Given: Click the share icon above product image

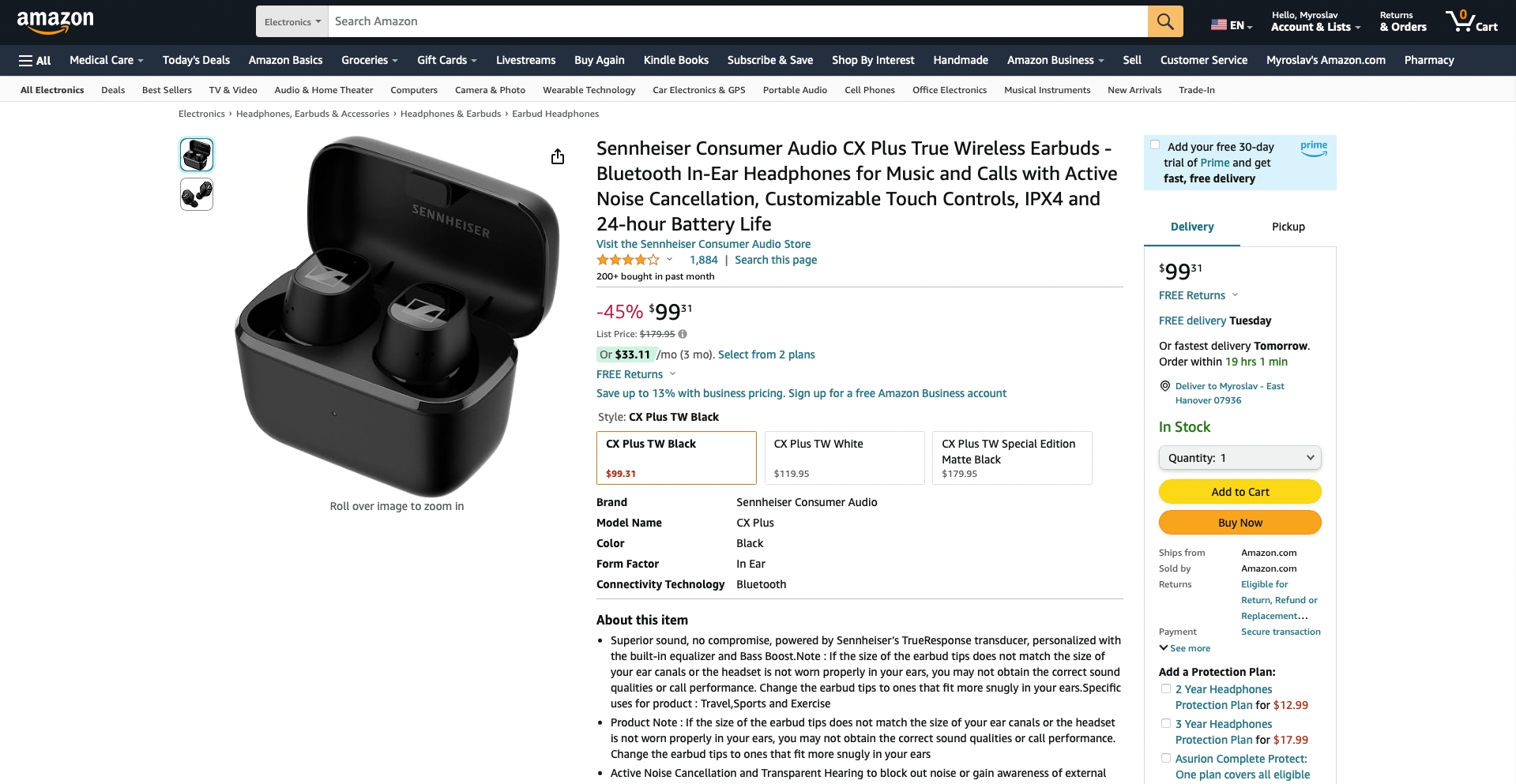Looking at the screenshot, I should [558, 156].
